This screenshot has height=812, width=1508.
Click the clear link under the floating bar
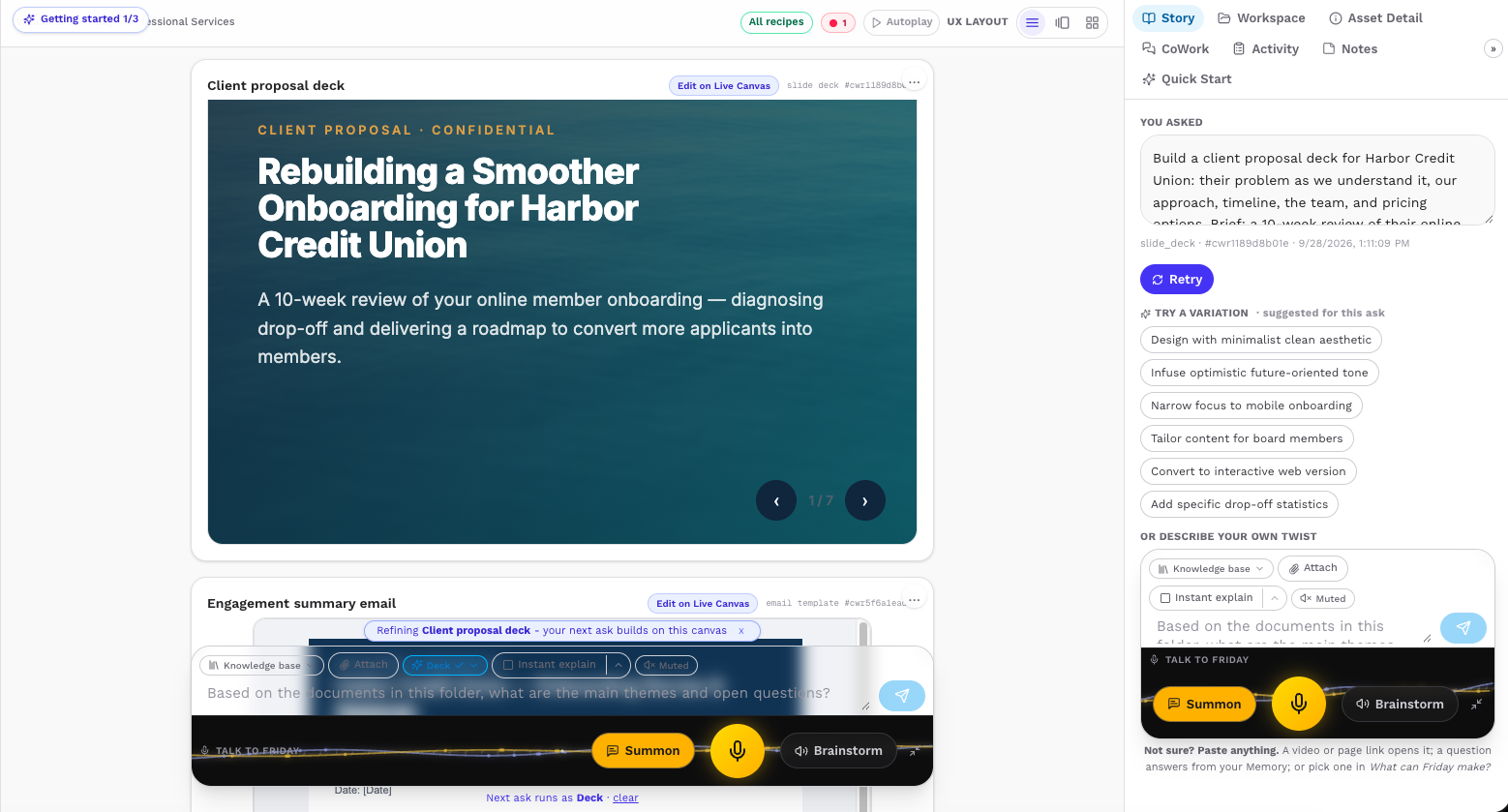(626, 797)
